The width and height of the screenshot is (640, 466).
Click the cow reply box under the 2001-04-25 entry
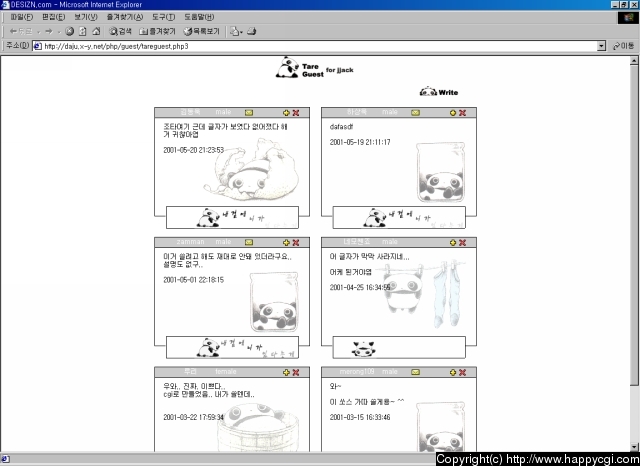point(399,347)
